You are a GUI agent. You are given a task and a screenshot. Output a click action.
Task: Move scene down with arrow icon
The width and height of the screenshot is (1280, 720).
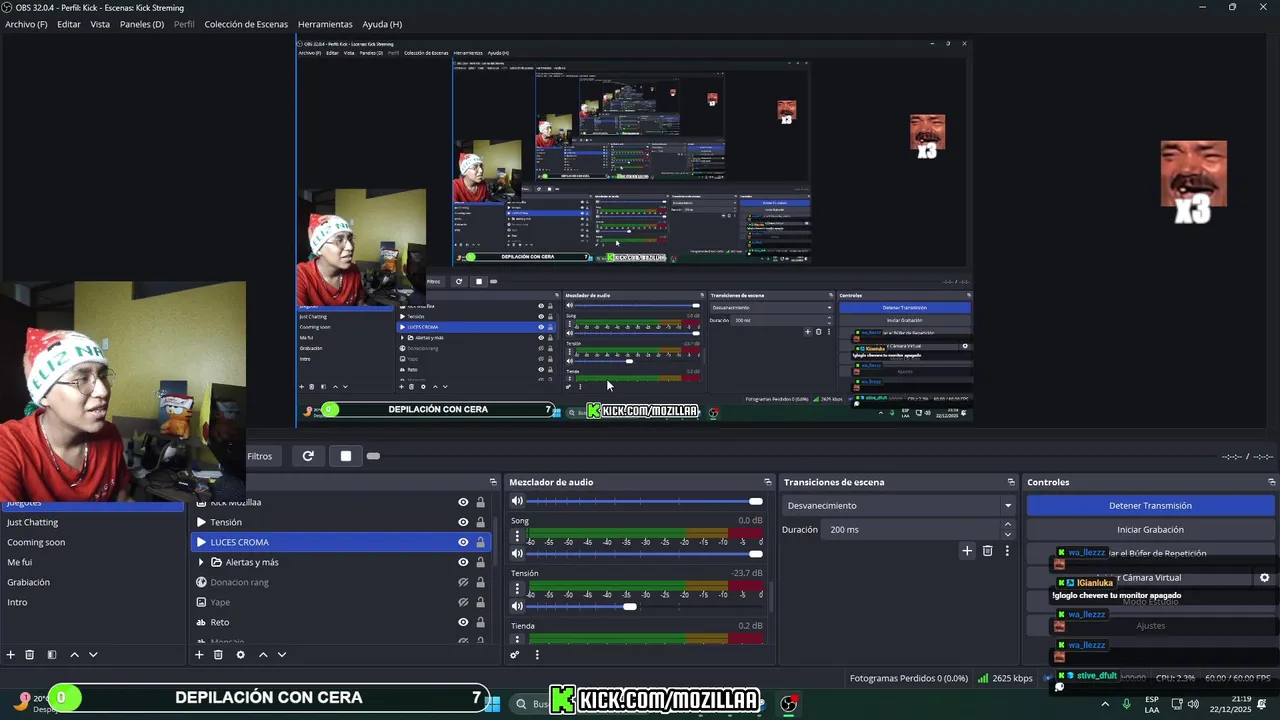coord(93,655)
